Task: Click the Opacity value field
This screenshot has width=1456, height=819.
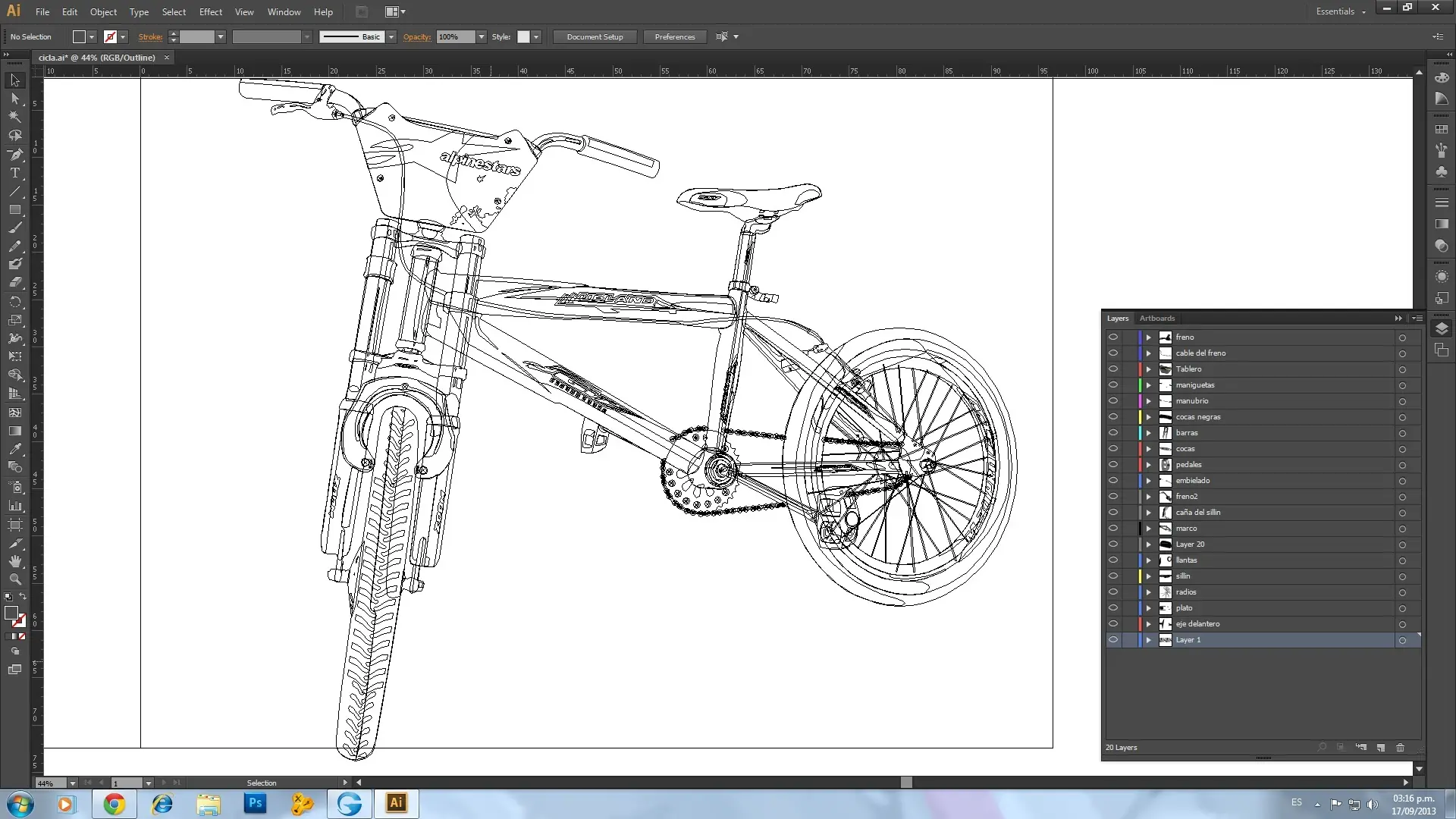Action: (x=456, y=37)
